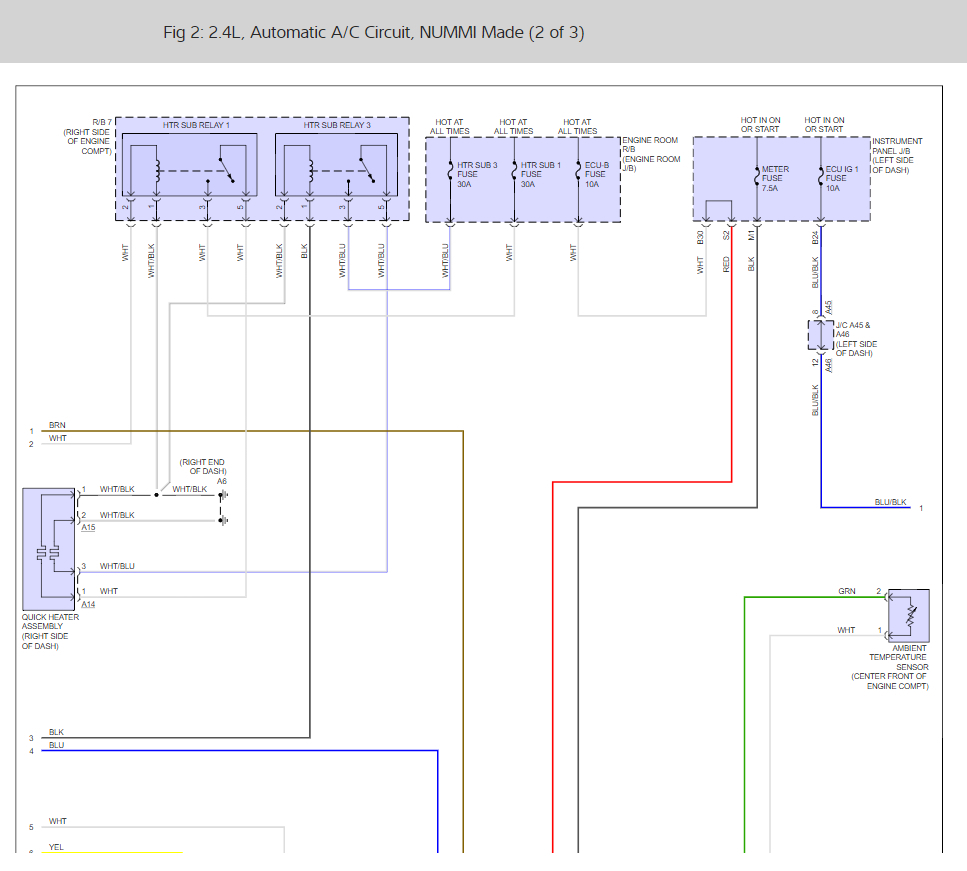
Task: Click the ECU IG 1 FUSE 10A label
Action: click(842, 178)
